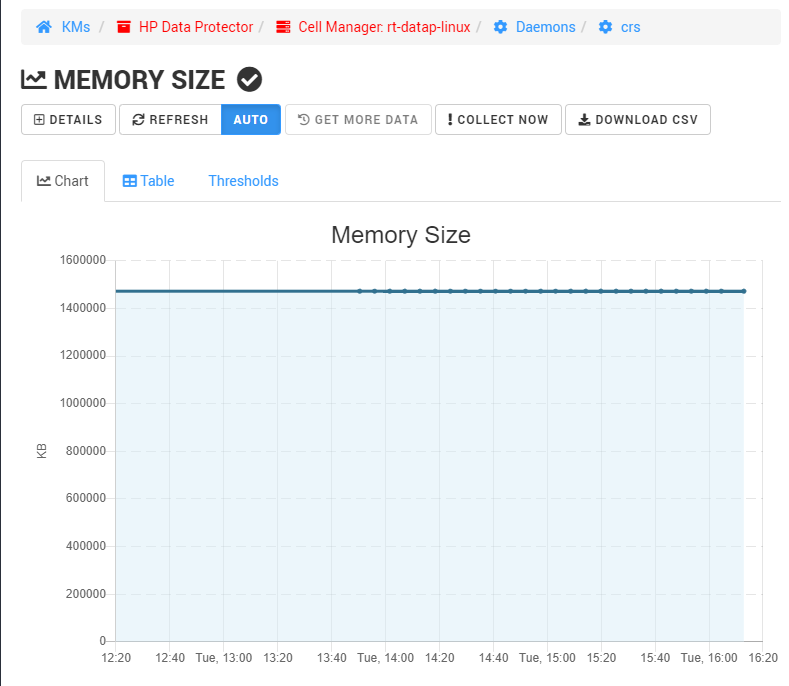Open the Thresholds tab

pyautogui.click(x=243, y=181)
